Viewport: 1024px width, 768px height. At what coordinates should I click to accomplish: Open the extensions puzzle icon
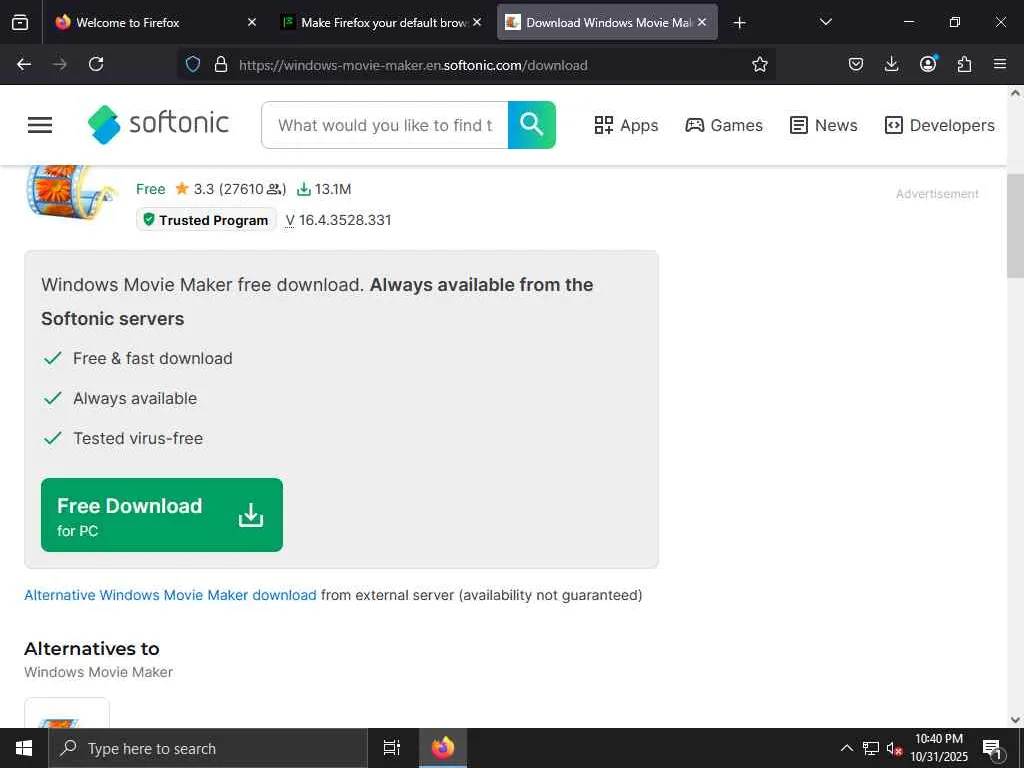[964, 64]
